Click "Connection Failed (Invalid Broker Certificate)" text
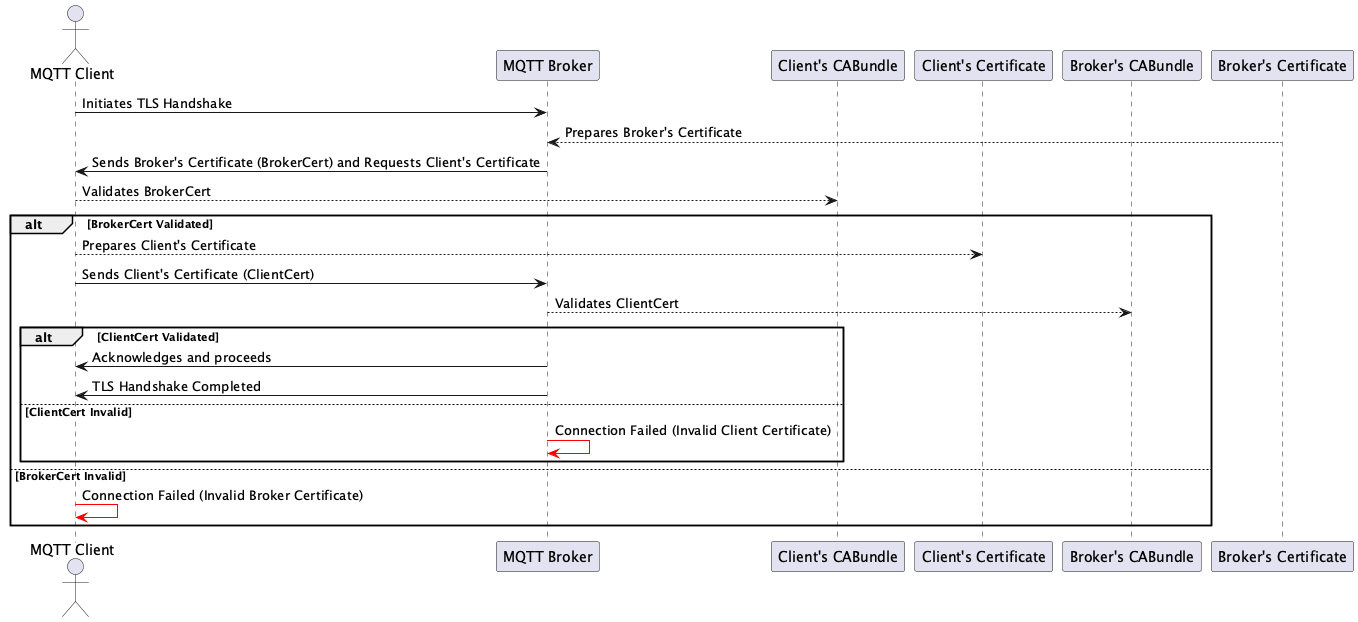 [222, 495]
